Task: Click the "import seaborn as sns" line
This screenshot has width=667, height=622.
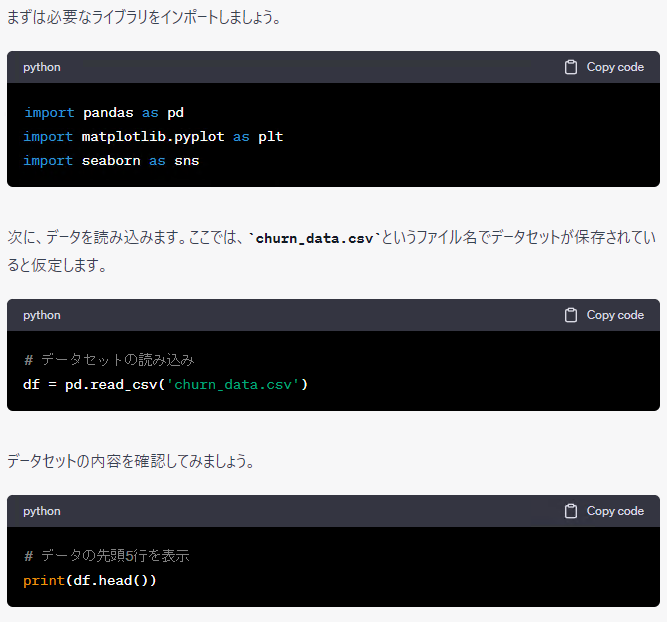Action: click(x=111, y=160)
